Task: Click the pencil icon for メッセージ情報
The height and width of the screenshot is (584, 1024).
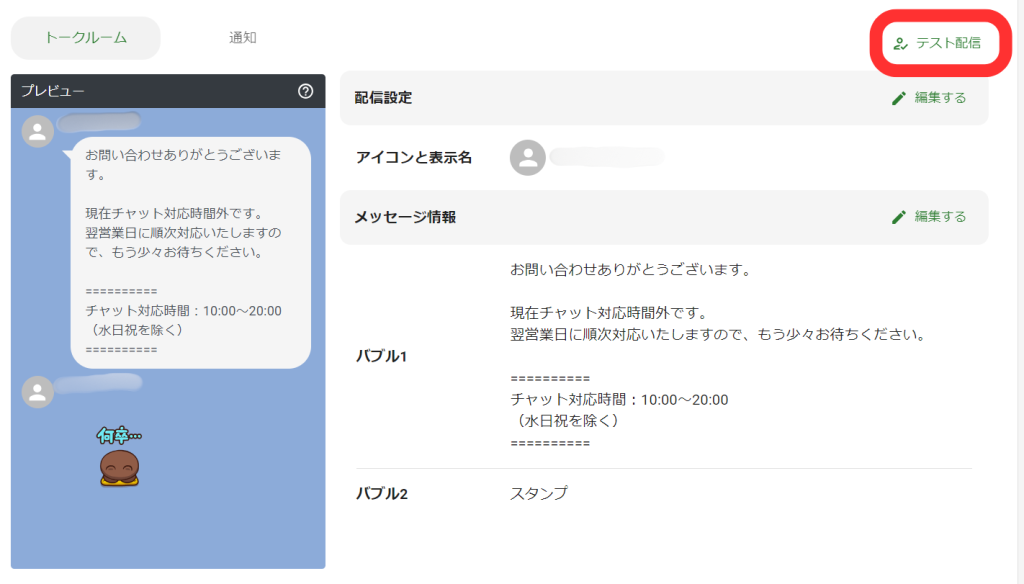Action: [x=901, y=217]
